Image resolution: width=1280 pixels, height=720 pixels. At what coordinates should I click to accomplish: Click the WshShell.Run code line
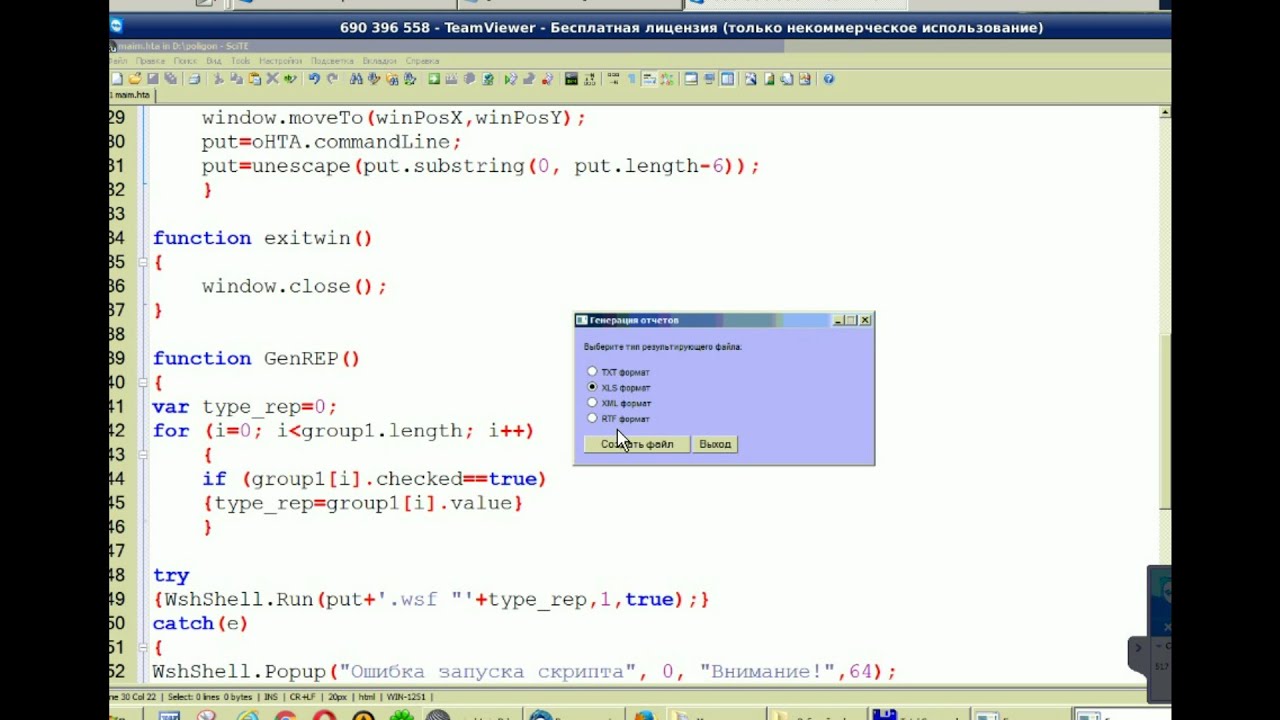coord(431,599)
